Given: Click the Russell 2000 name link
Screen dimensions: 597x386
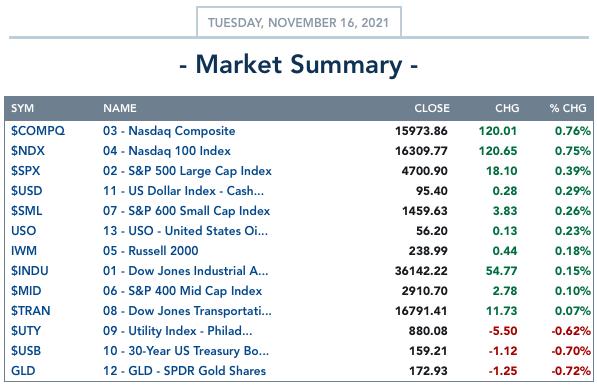Looking at the screenshot, I should pyautogui.click(x=151, y=251).
